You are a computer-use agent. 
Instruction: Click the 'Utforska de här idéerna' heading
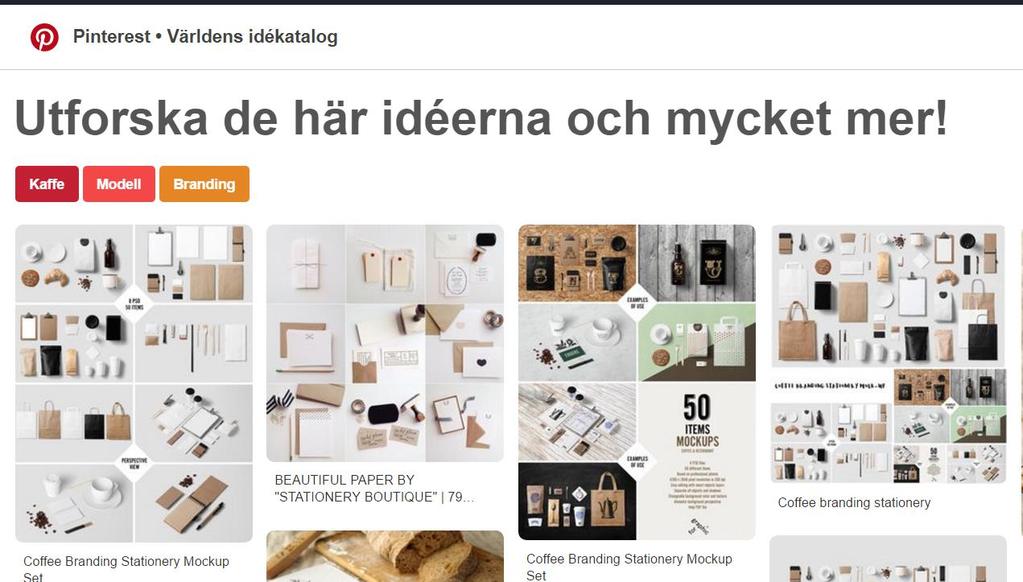tap(481, 118)
